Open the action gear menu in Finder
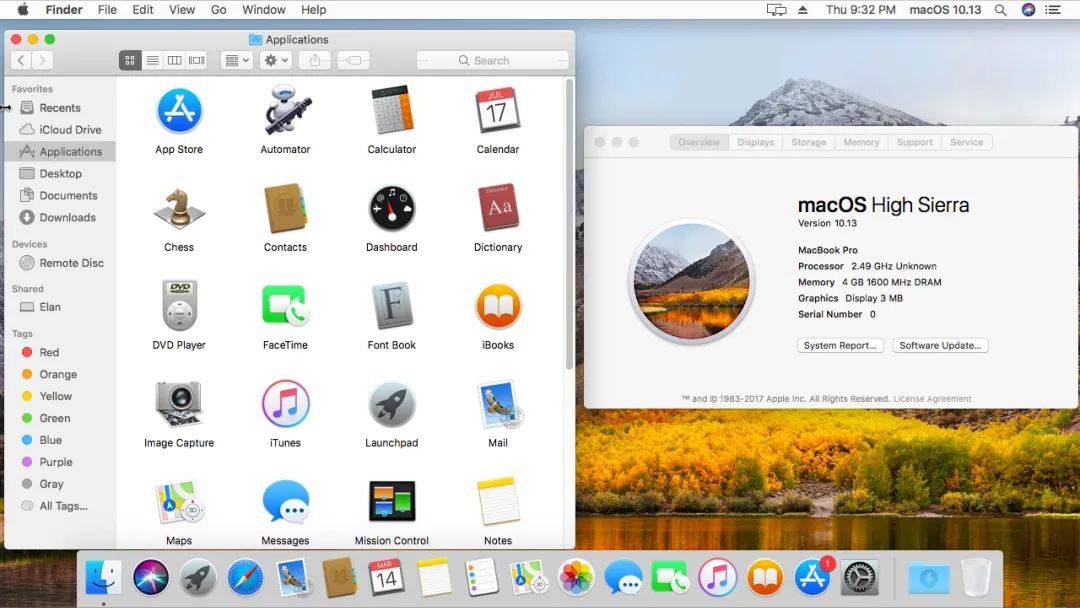Screen dimensions: 1080x608 coord(274,60)
